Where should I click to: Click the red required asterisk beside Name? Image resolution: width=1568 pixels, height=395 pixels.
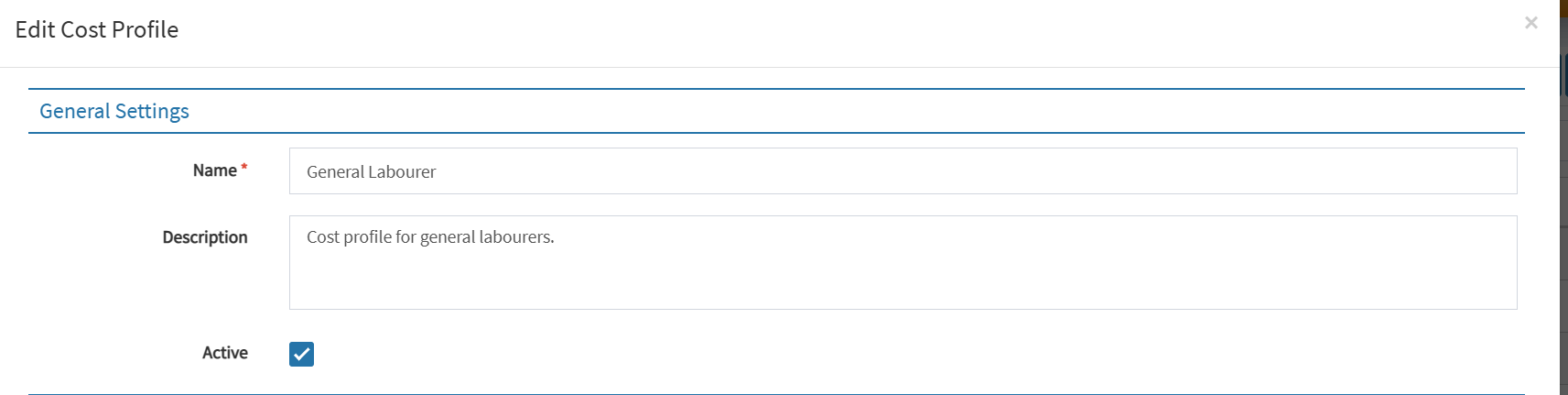tap(244, 168)
